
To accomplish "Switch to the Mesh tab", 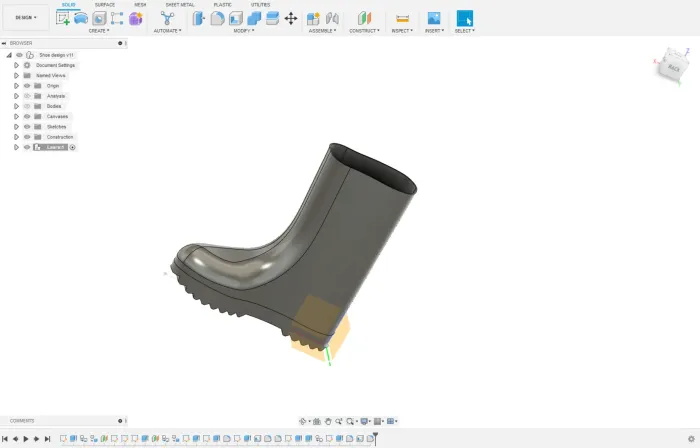I will pos(140,4).
